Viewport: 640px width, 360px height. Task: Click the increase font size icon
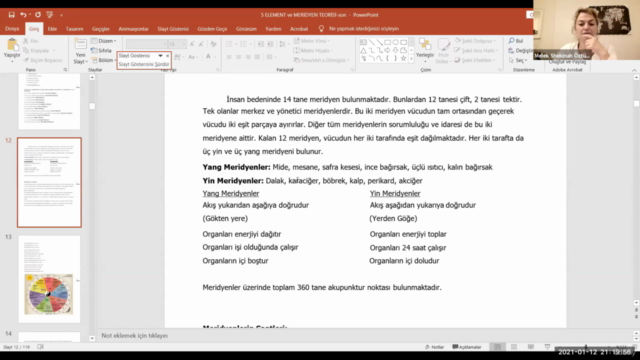[192, 44]
